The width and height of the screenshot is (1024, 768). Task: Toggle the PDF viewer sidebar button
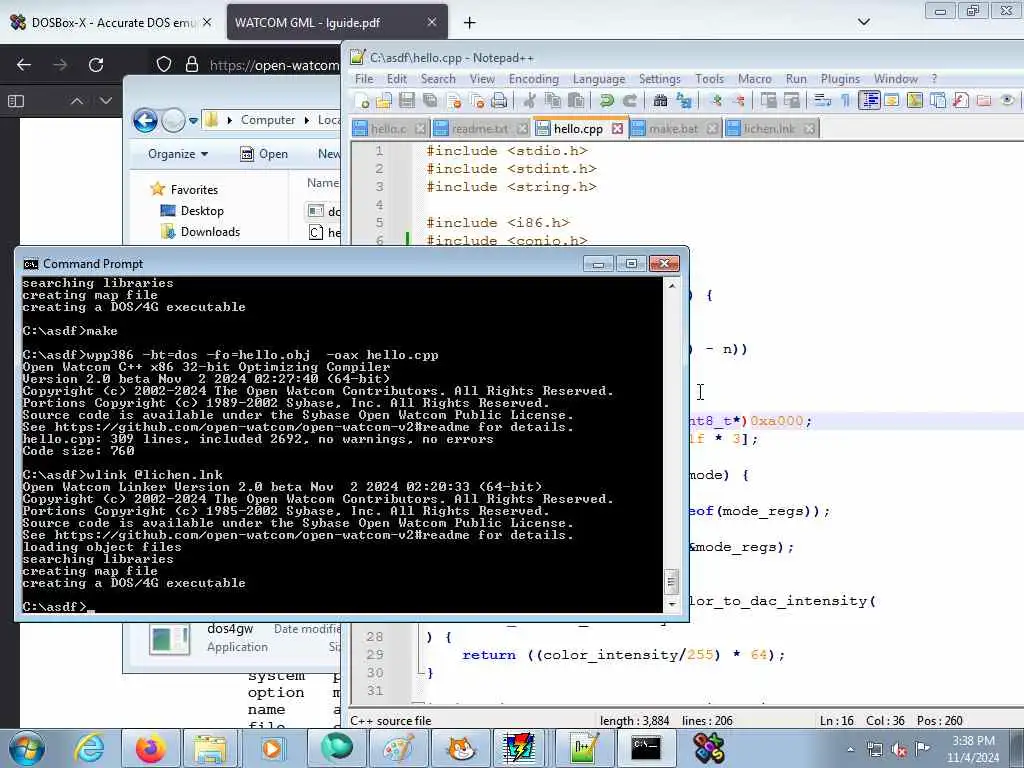click(16, 101)
